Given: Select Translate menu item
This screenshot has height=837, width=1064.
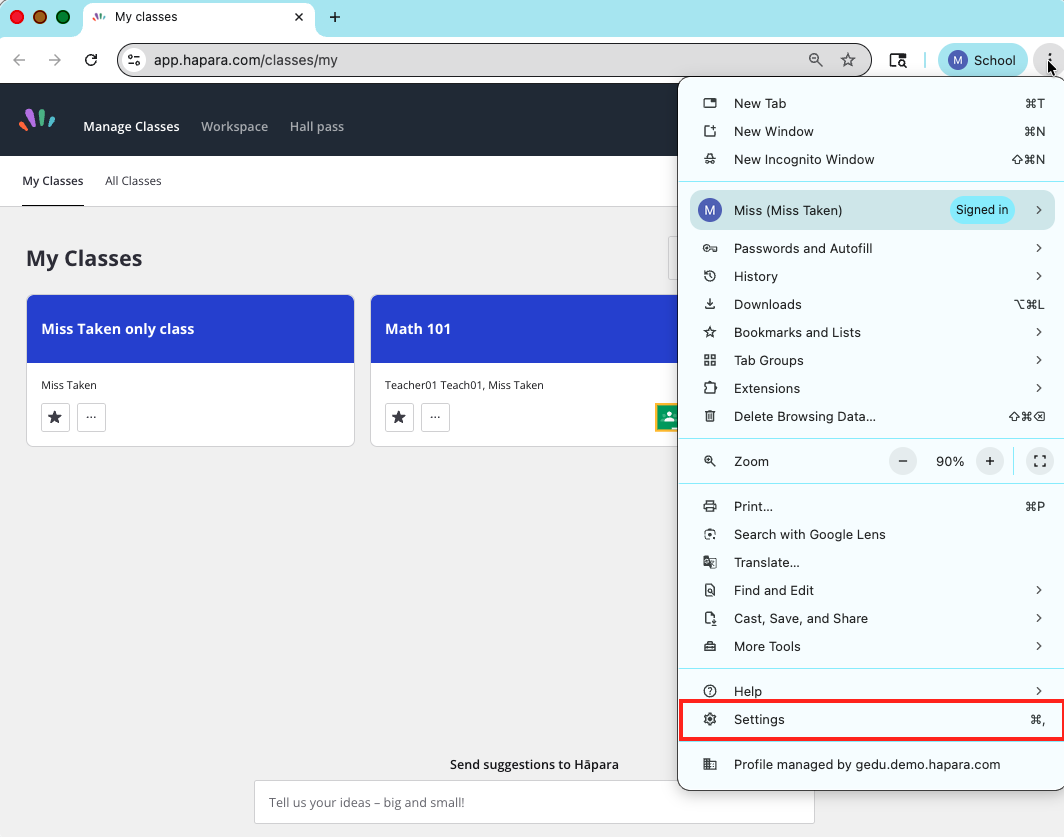Looking at the screenshot, I should (x=871, y=563).
